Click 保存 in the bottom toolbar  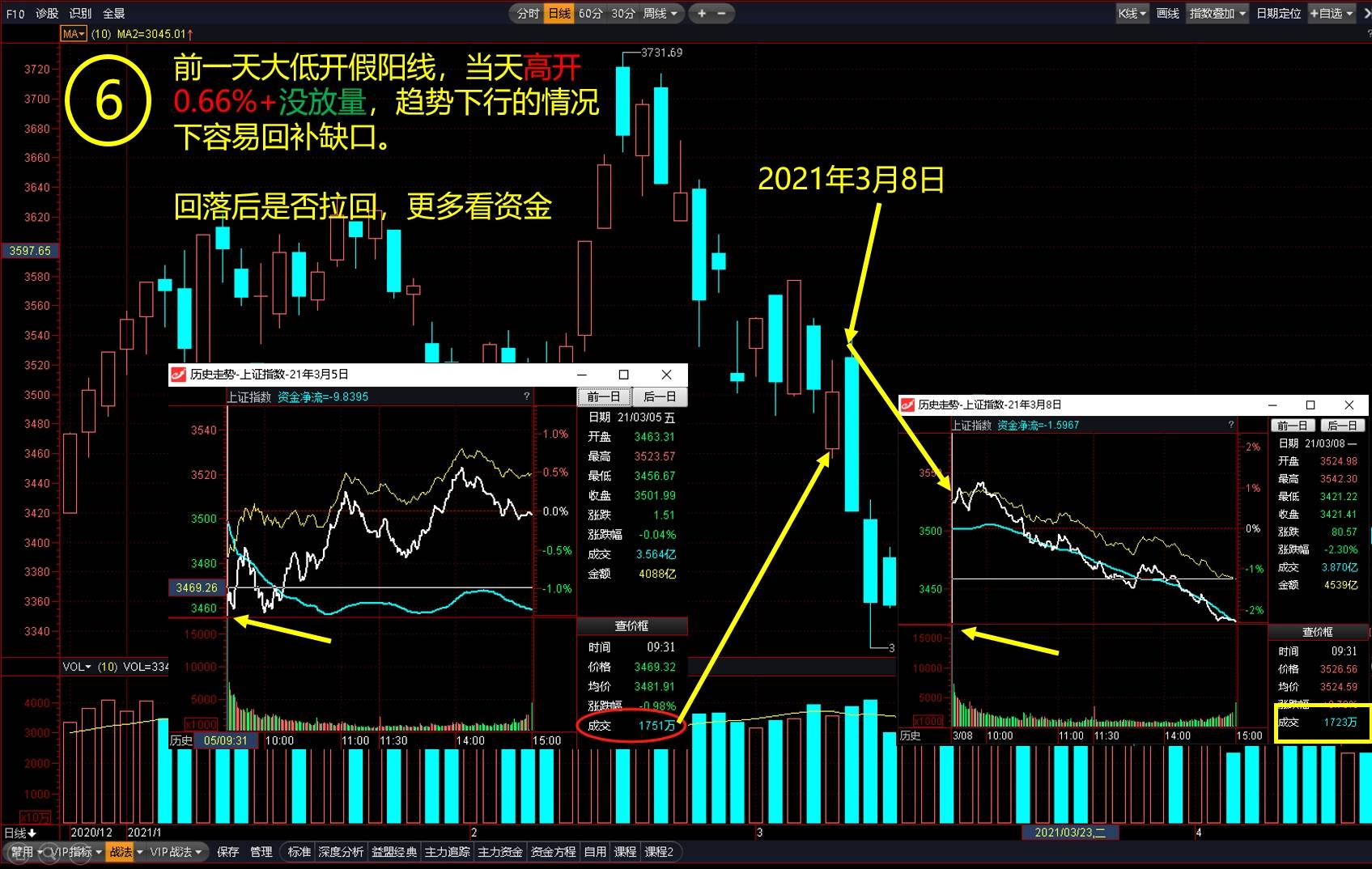(x=228, y=852)
